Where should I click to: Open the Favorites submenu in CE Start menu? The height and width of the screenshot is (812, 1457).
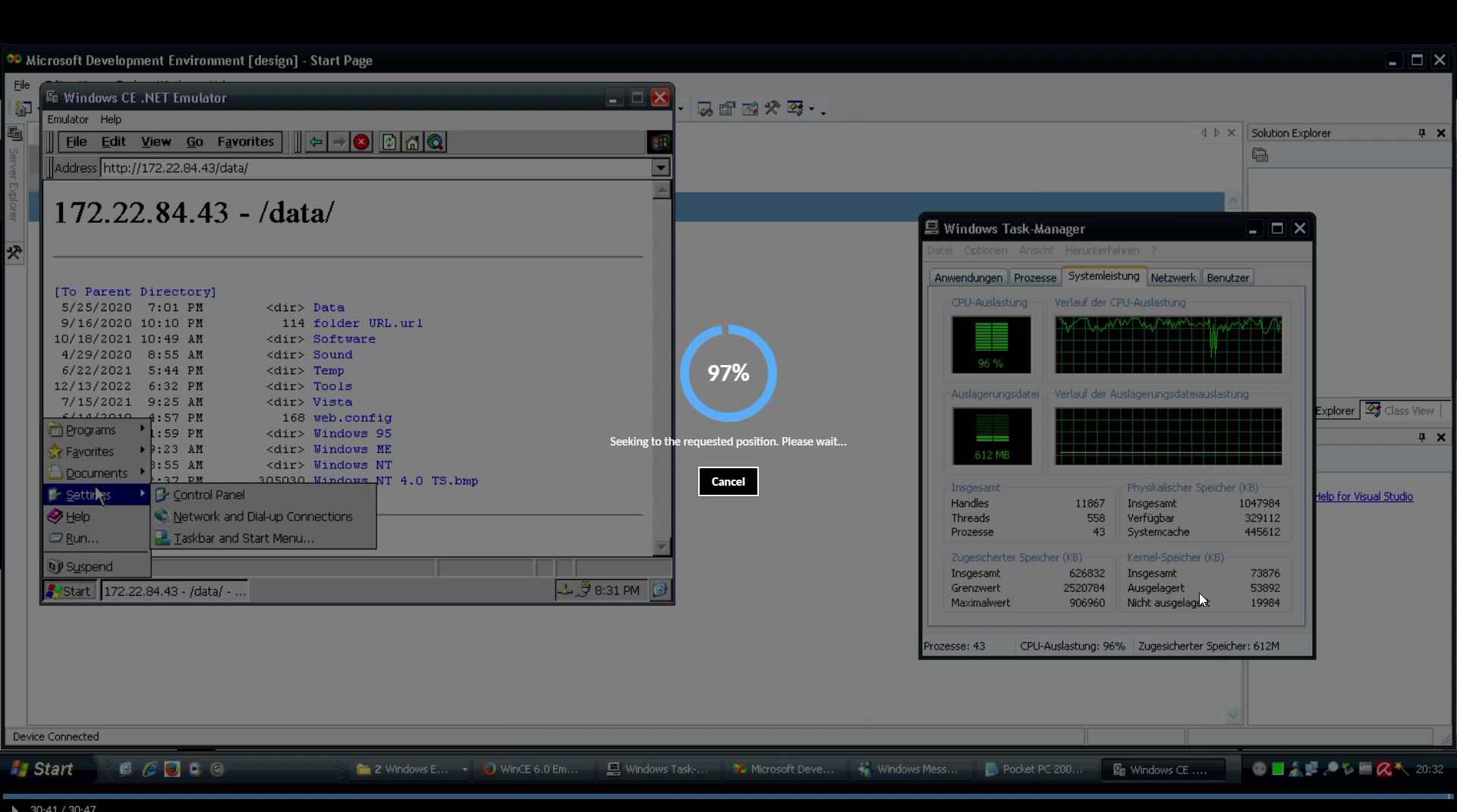(x=96, y=452)
